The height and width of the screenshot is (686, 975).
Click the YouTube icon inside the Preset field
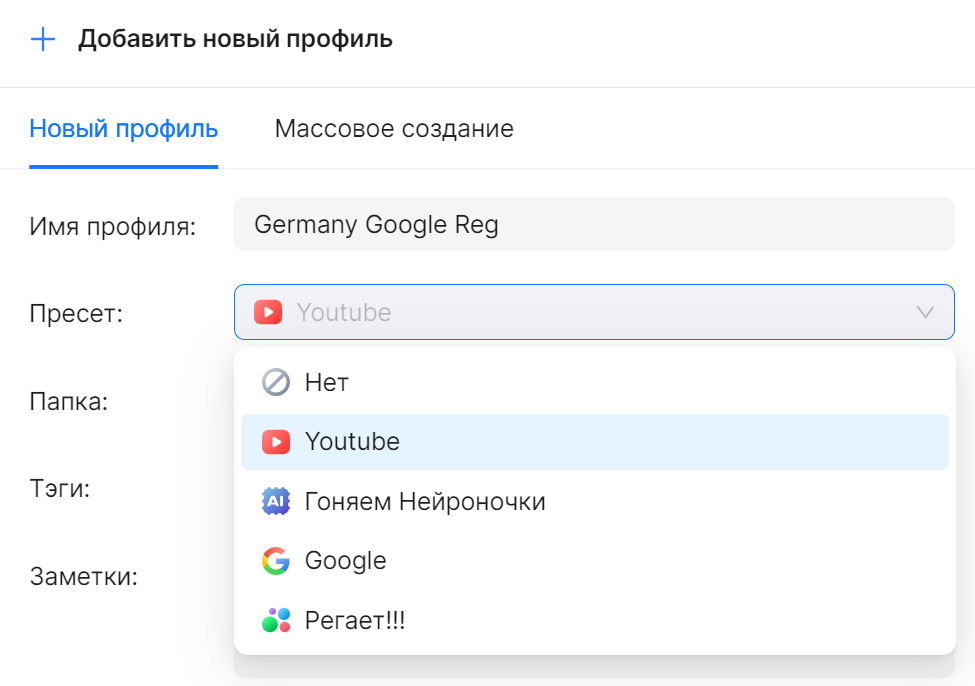tap(268, 312)
